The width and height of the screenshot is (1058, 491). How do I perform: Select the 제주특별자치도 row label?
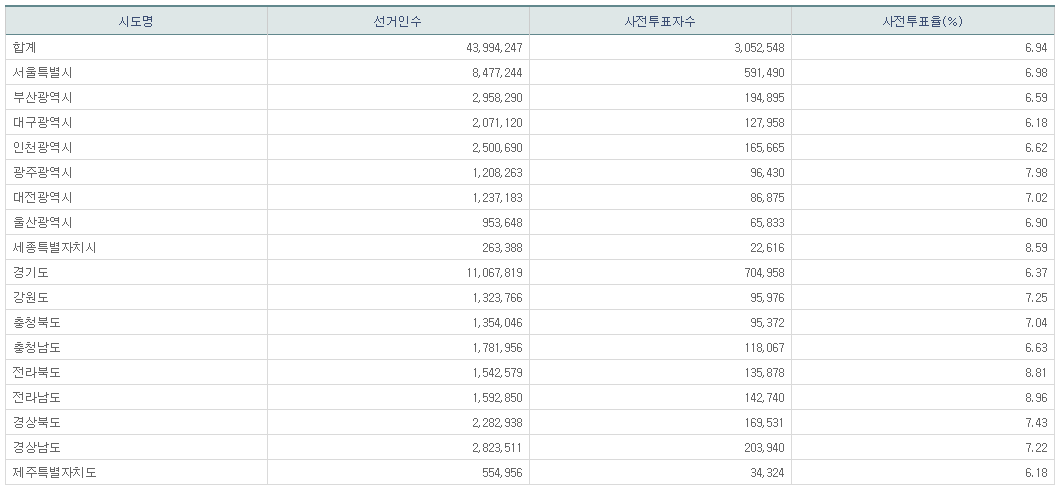[x=55, y=472]
